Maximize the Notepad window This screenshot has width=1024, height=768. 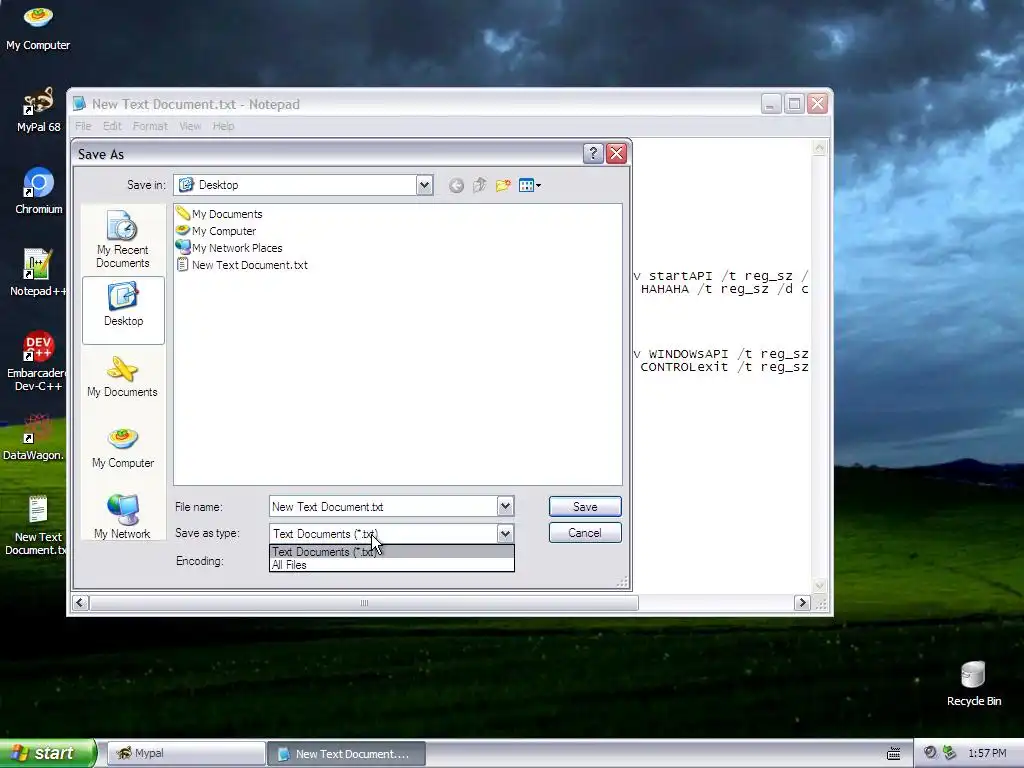(x=794, y=104)
